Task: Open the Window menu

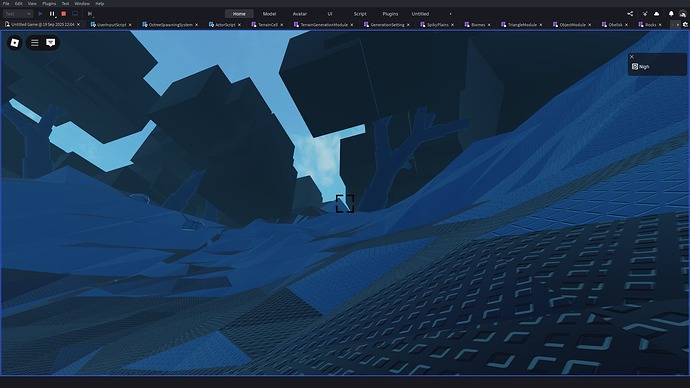Action: click(x=82, y=4)
